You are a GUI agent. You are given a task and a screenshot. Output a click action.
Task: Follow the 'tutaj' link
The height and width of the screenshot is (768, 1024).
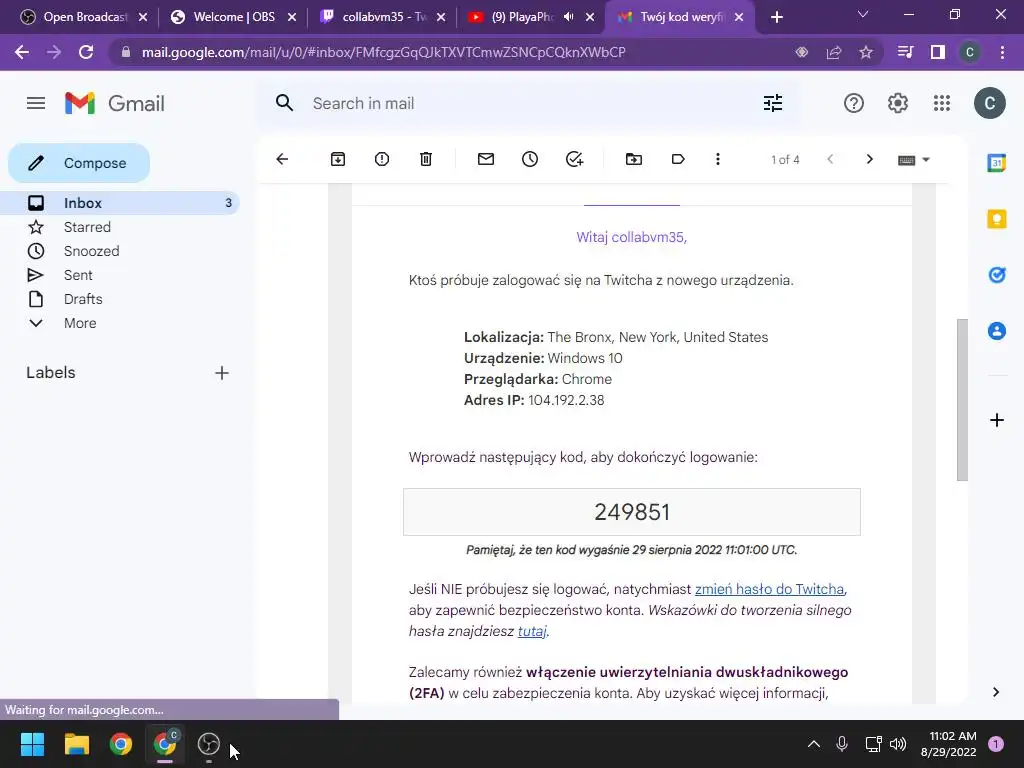click(532, 631)
